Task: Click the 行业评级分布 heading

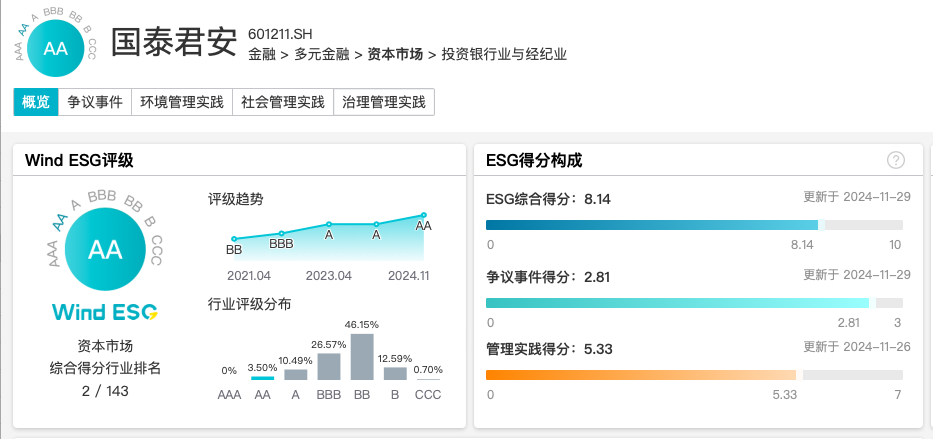Action: click(x=249, y=305)
